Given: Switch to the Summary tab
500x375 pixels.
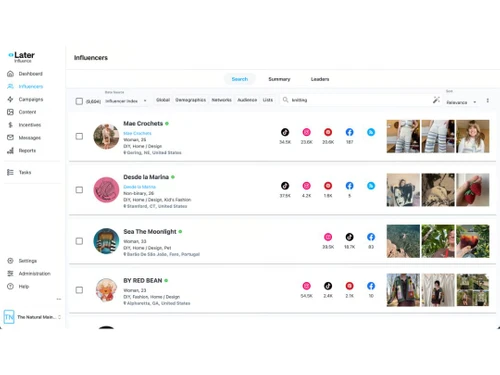Looking at the screenshot, I should click(x=279, y=79).
